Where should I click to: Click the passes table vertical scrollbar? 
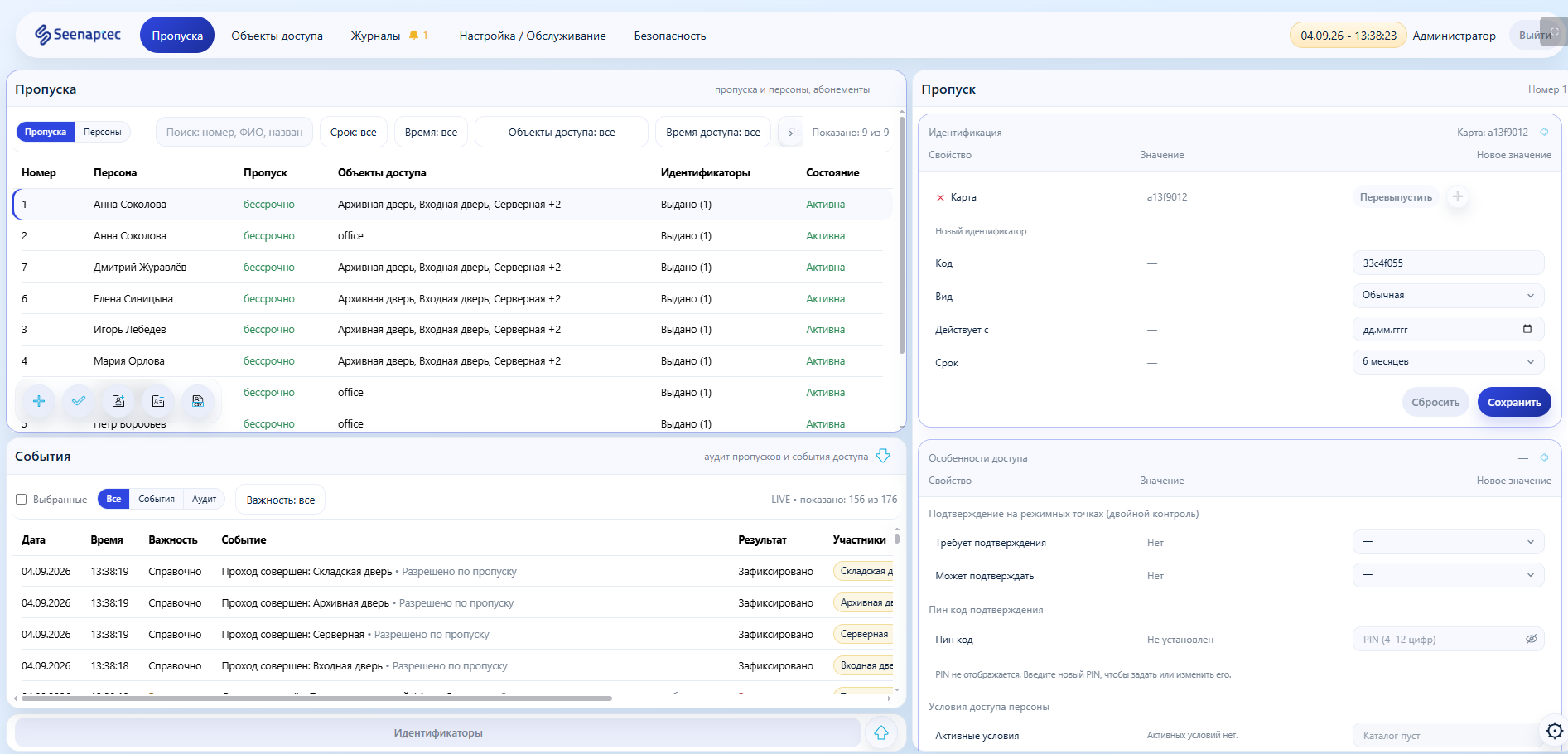click(902, 236)
